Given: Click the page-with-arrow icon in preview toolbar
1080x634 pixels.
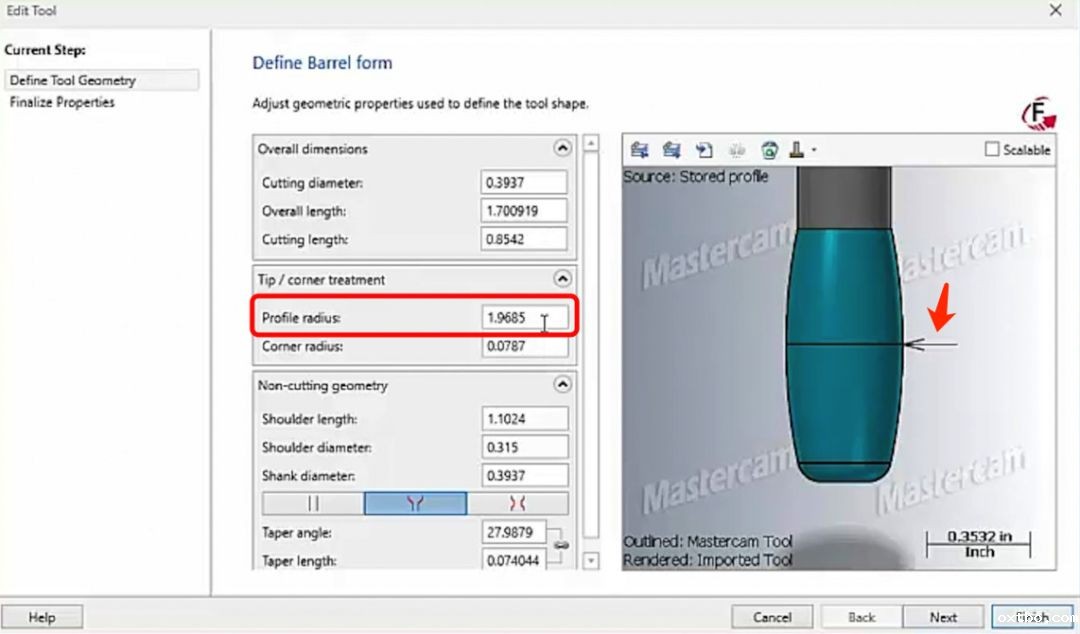Looking at the screenshot, I should 704,150.
